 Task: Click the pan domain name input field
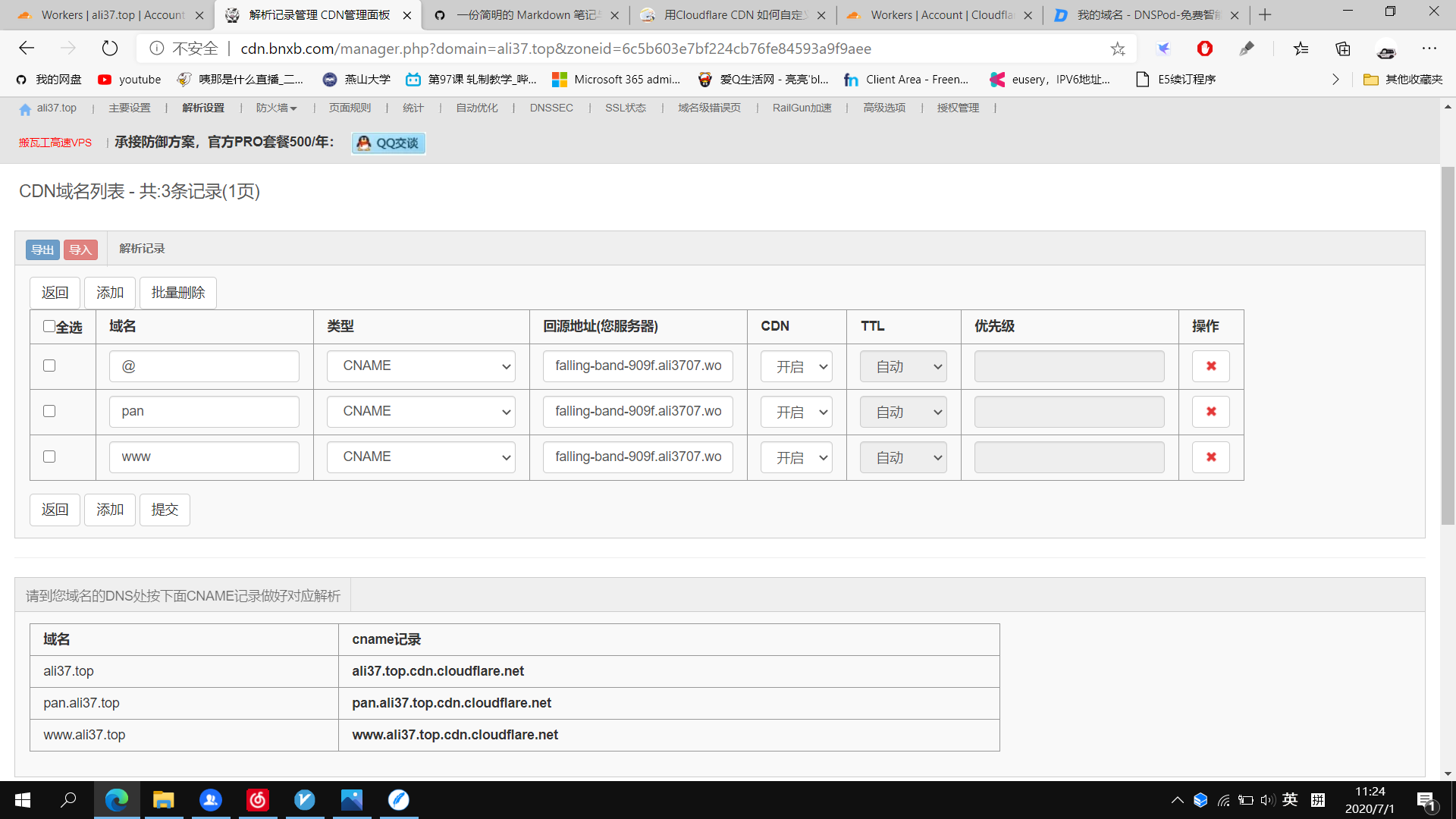tap(204, 412)
